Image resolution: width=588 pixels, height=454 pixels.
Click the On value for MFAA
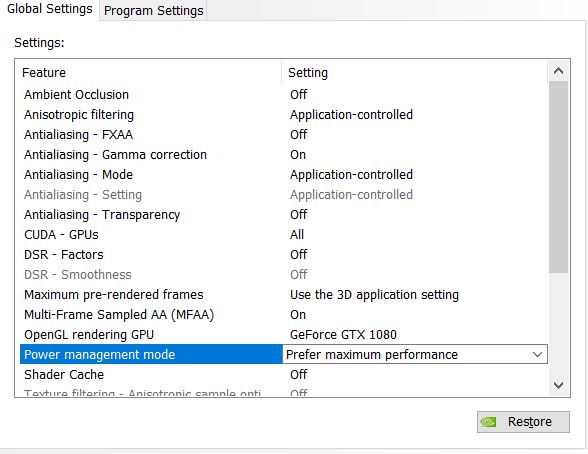298,315
